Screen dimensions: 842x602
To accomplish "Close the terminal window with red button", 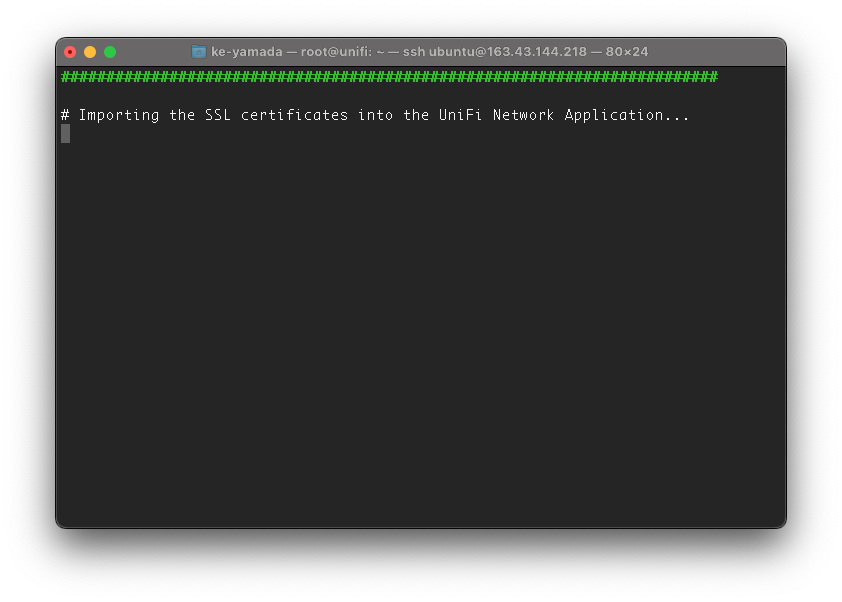I will 70,52.
